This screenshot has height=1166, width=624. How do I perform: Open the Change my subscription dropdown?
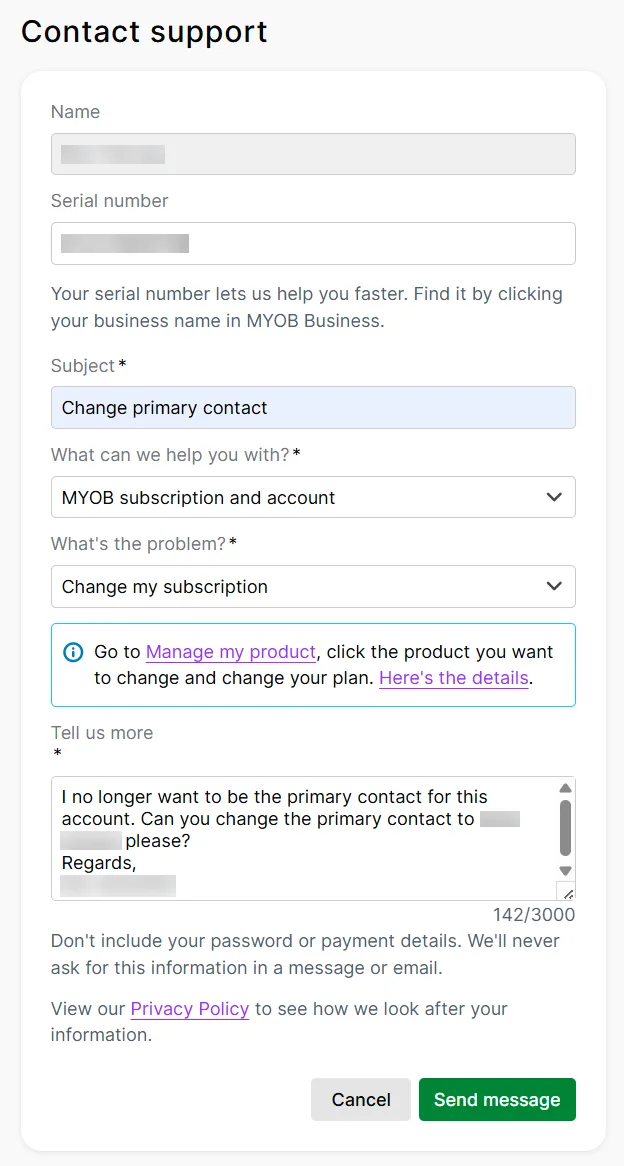point(313,586)
